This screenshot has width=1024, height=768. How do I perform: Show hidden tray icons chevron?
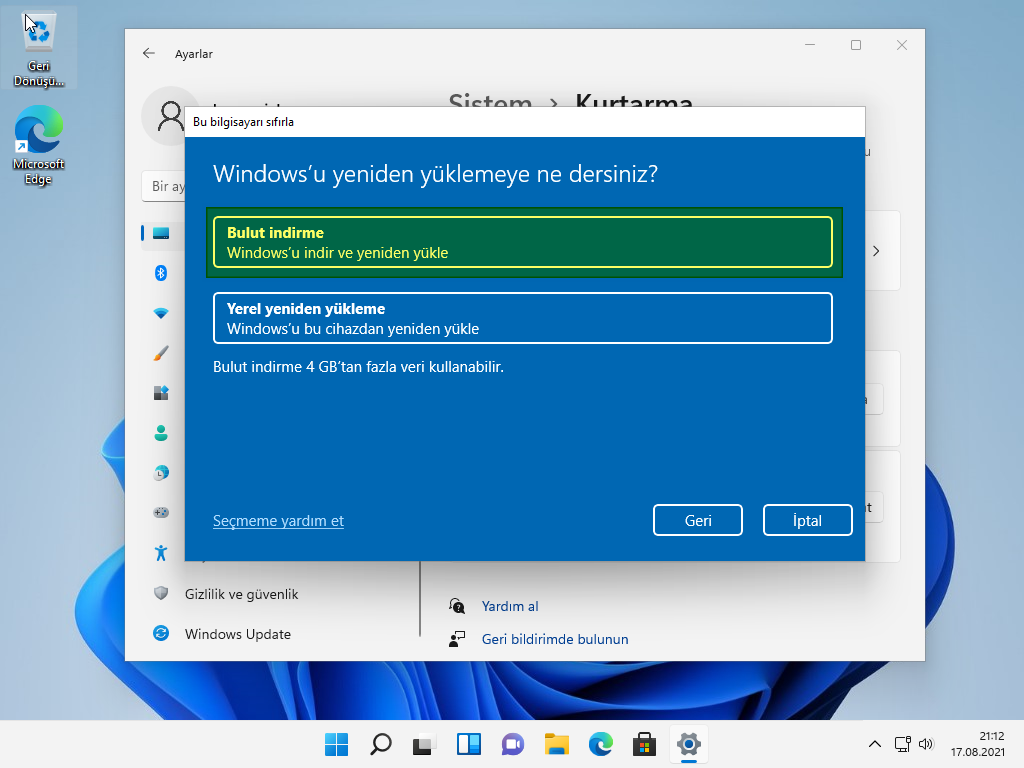[875, 744]
